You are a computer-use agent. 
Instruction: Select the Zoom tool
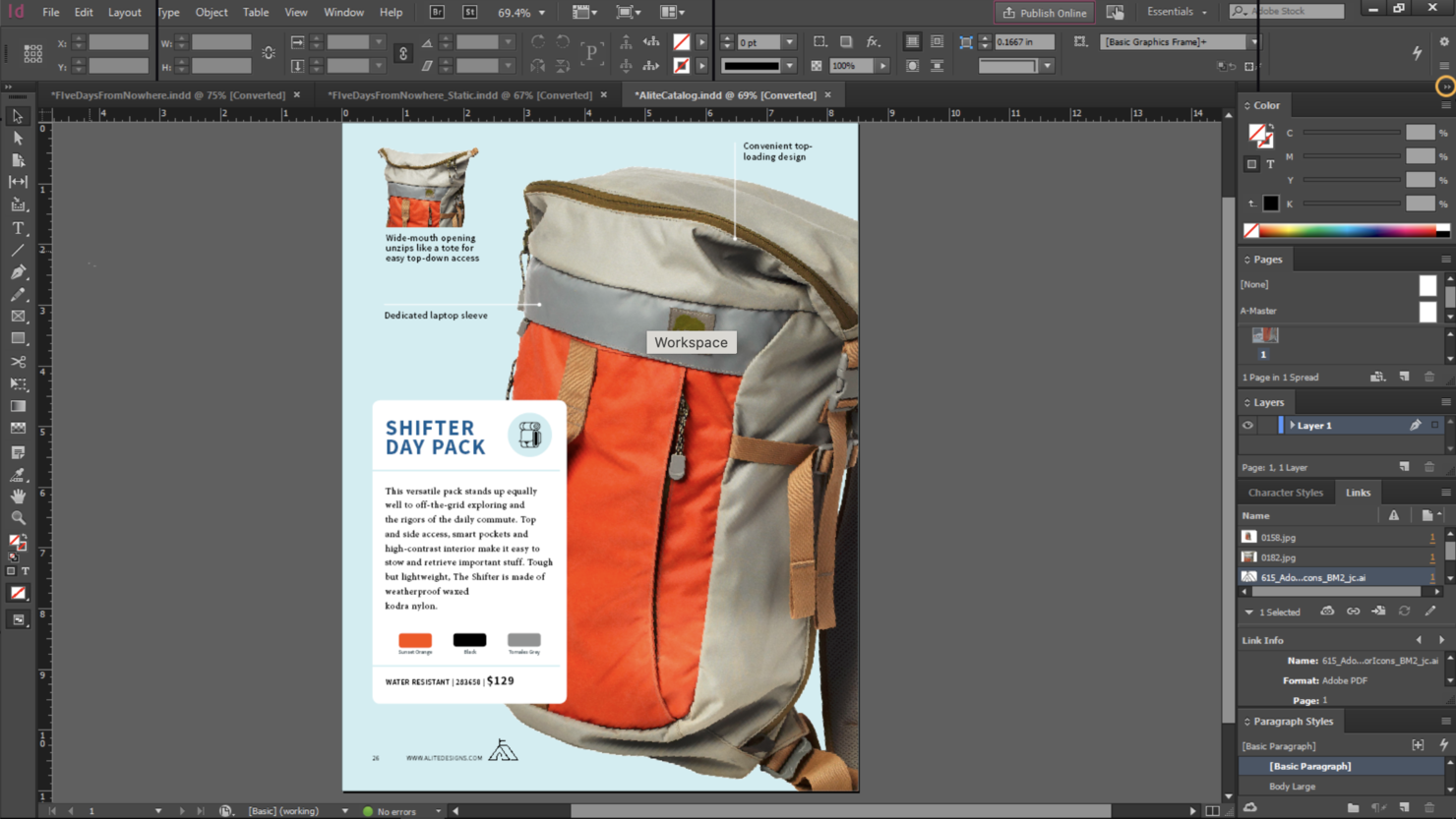[16, 518]
